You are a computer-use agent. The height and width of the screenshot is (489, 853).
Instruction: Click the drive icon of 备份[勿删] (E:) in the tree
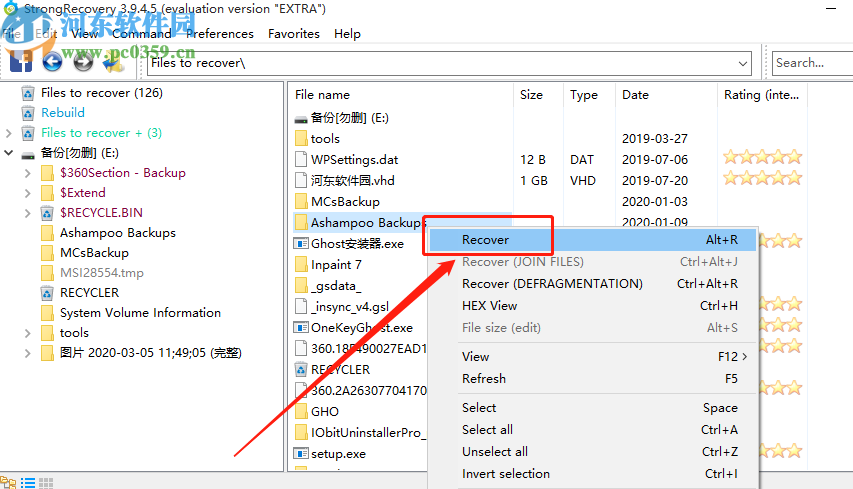[28, 154]
